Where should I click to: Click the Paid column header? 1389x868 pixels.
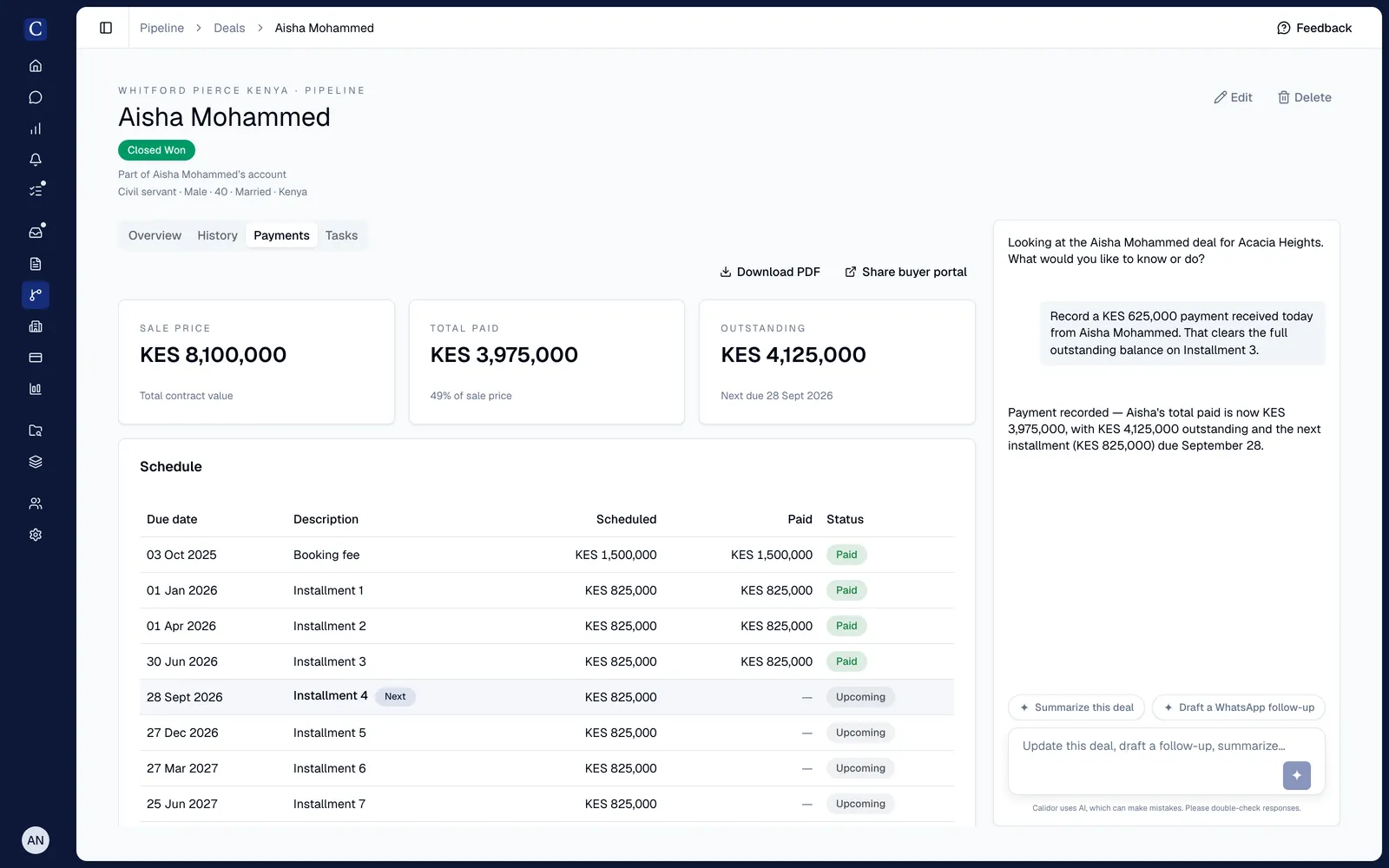[800, 519]
